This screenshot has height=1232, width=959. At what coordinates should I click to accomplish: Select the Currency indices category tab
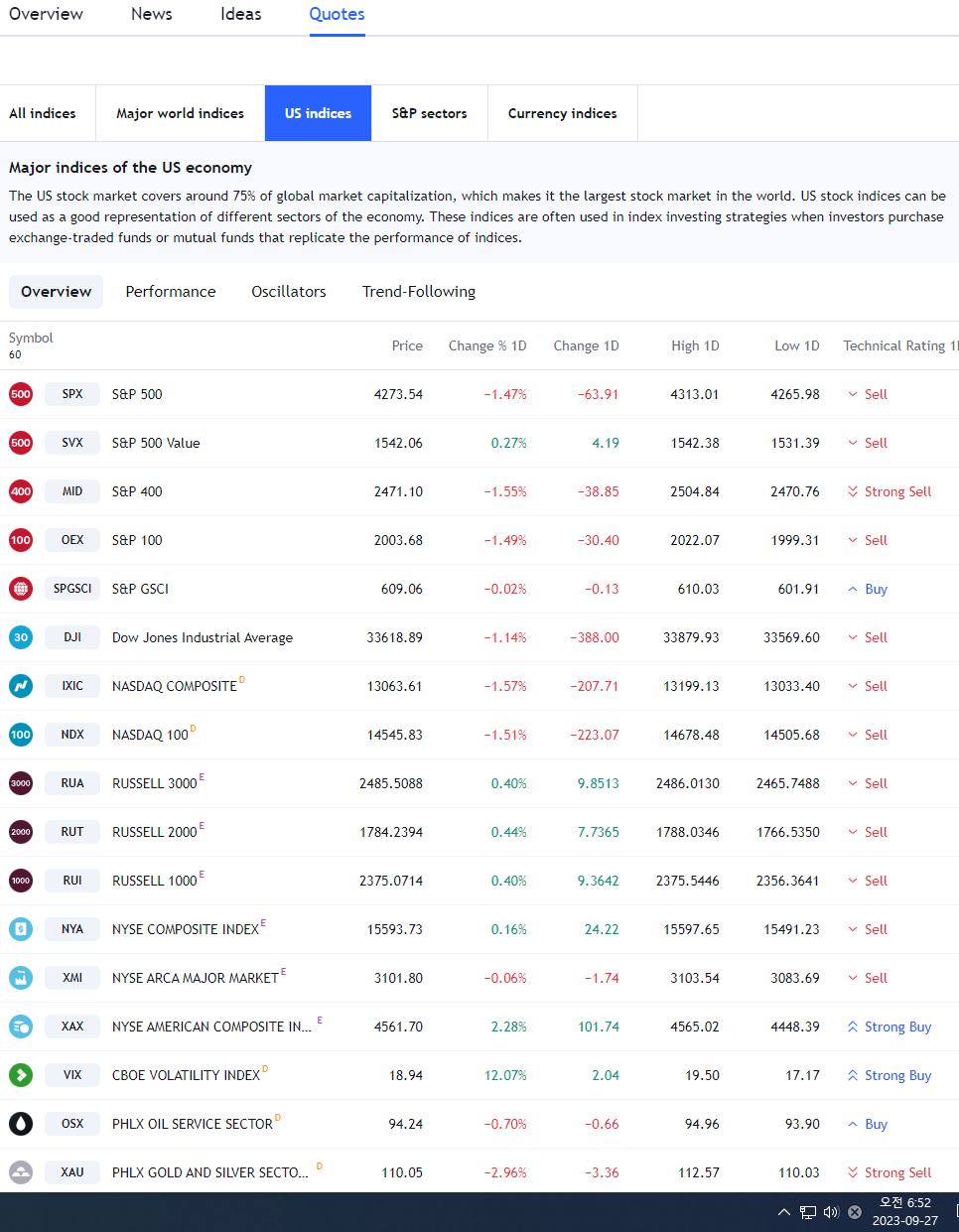pyautogui.click(x=562, y=113)
